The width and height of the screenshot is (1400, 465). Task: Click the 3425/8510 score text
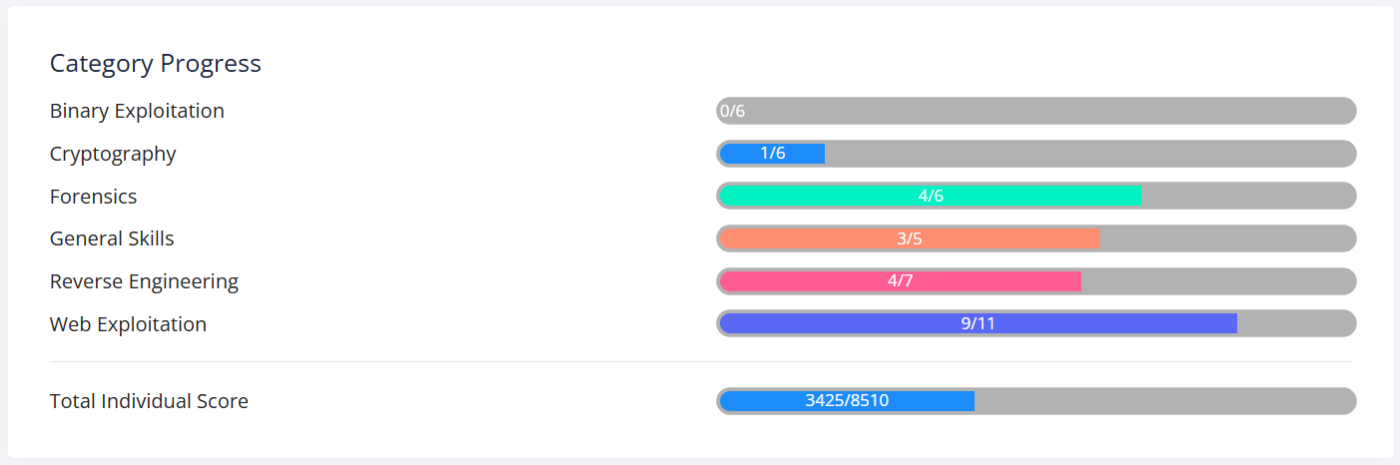pyautogui.click(x=847, y=401)
